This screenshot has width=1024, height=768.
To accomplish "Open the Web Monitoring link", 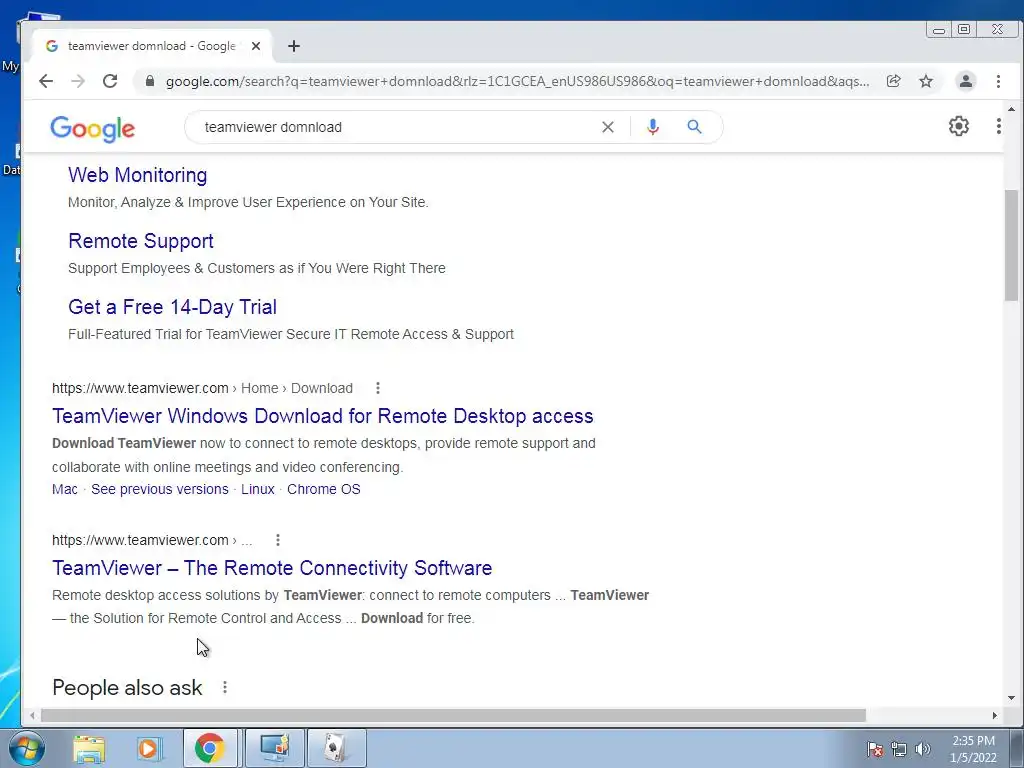I will click(x=137, y=175).
